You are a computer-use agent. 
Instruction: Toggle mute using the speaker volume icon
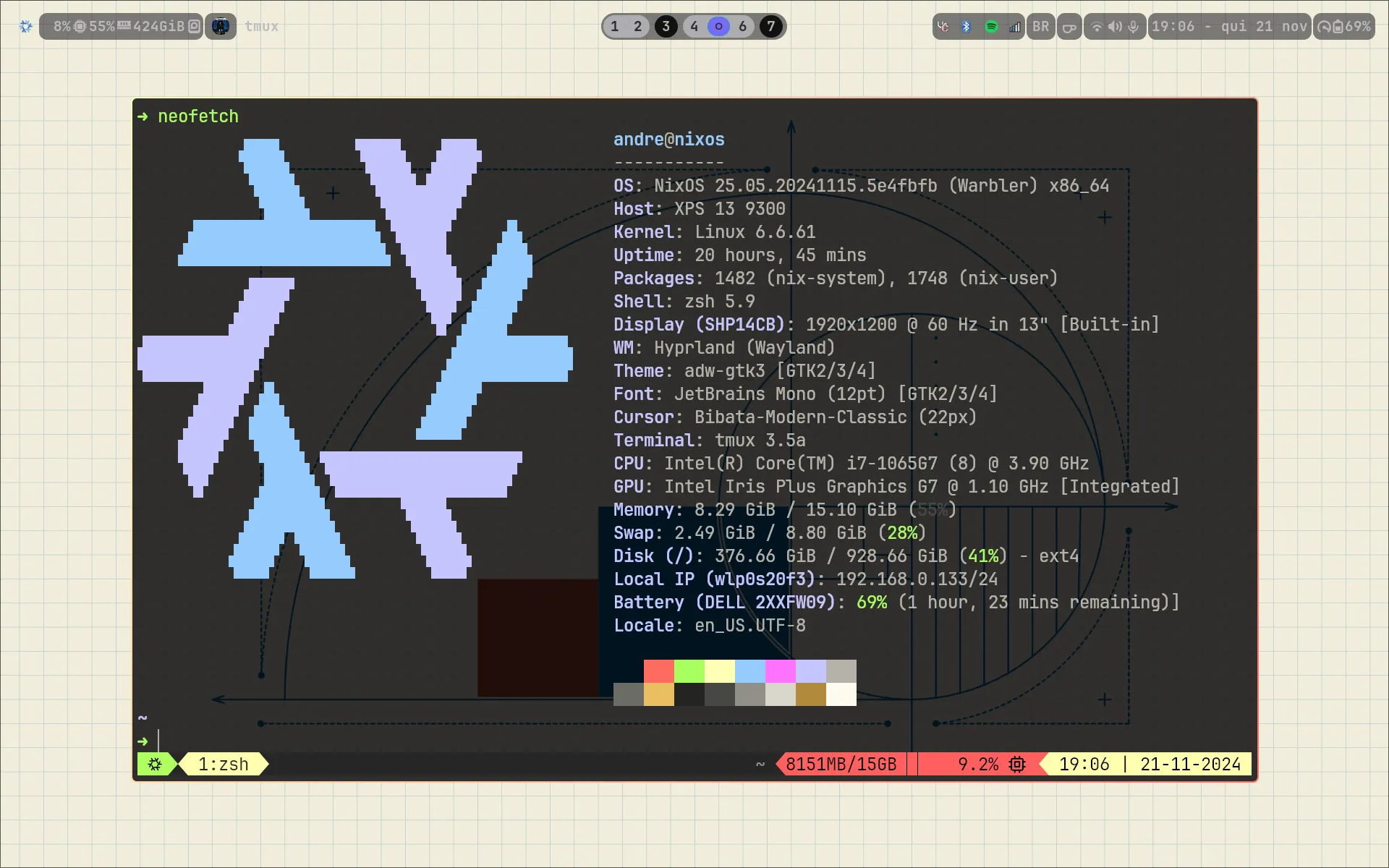point(1115,27)
